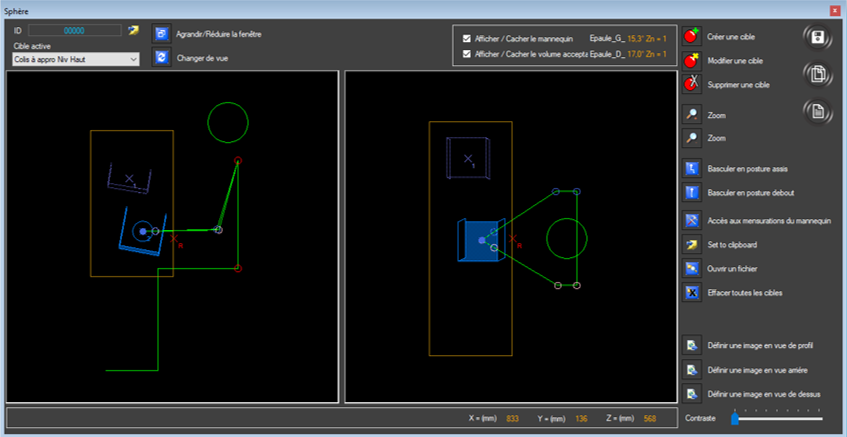
Task: Click the Zoom magnifier directly below Supprimer une cible
Action: 692,115
